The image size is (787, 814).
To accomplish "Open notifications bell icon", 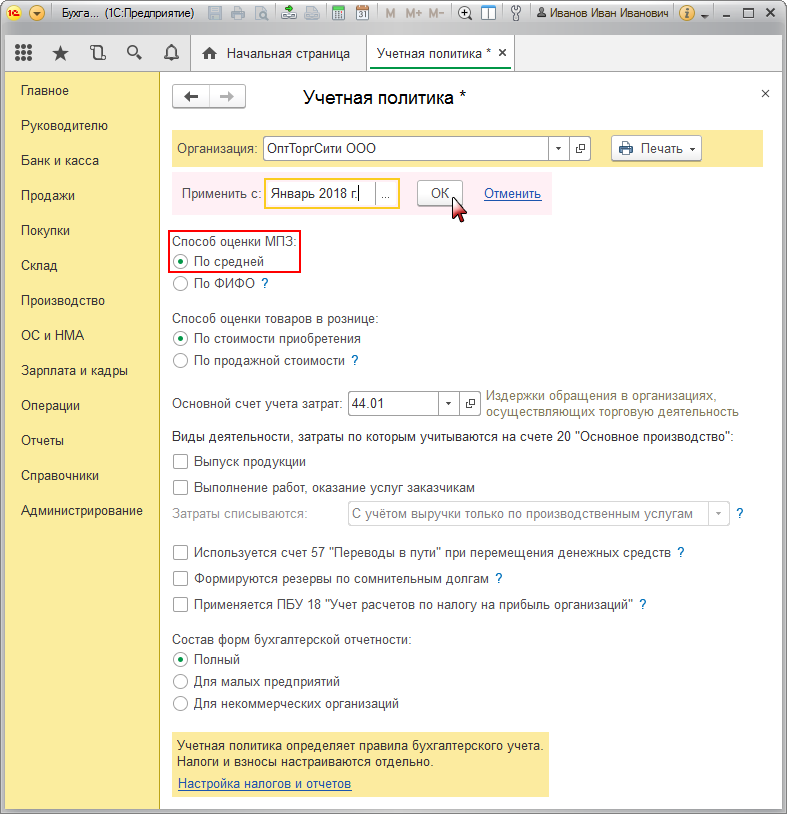I will (x=171, y=53).
